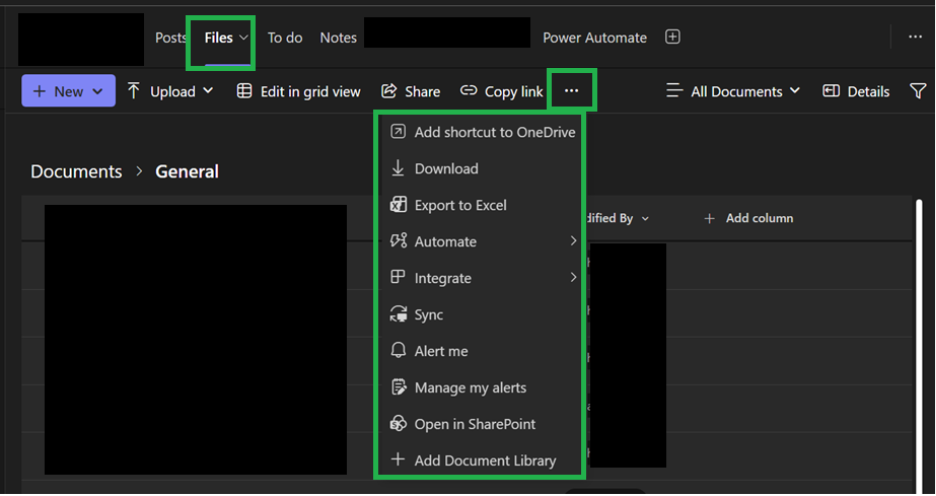Choose Add Document Library text
936x496 pixels.
click(x=485, y=461)
